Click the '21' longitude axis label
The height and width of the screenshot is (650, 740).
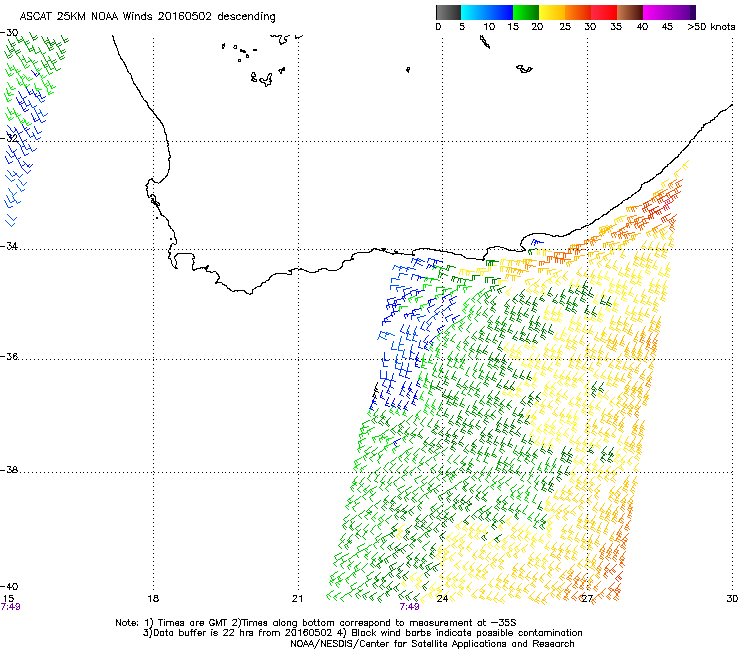point(297,599)
